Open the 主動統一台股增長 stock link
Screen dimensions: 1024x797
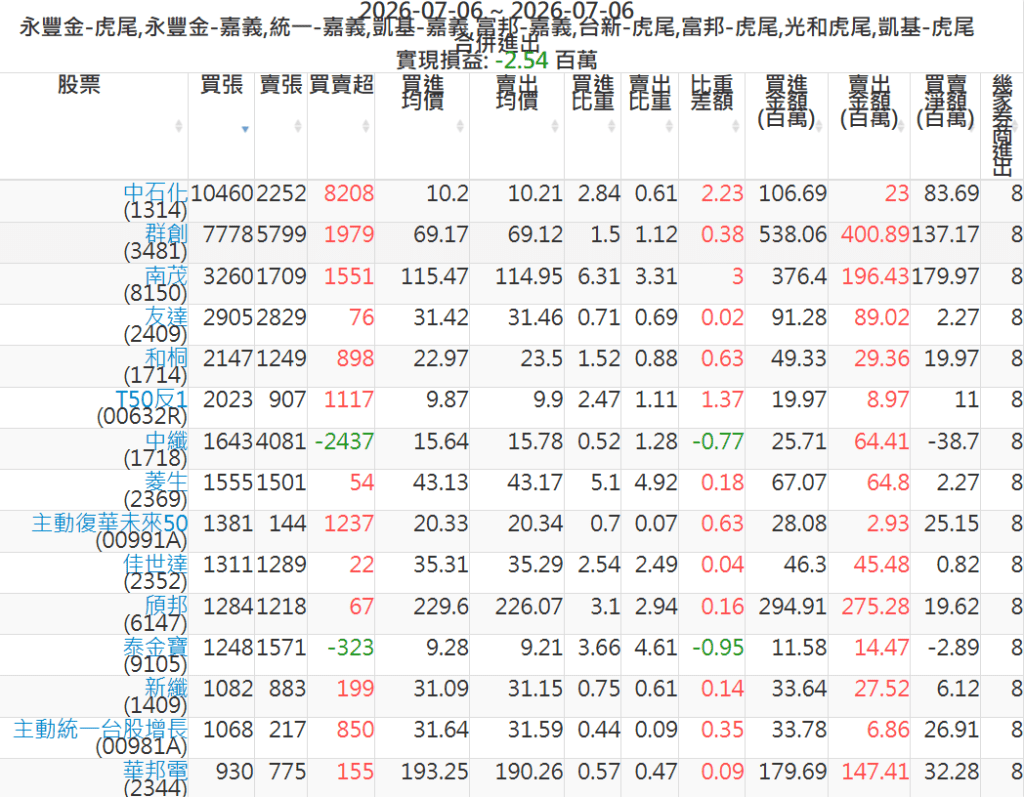coord(101,729)
